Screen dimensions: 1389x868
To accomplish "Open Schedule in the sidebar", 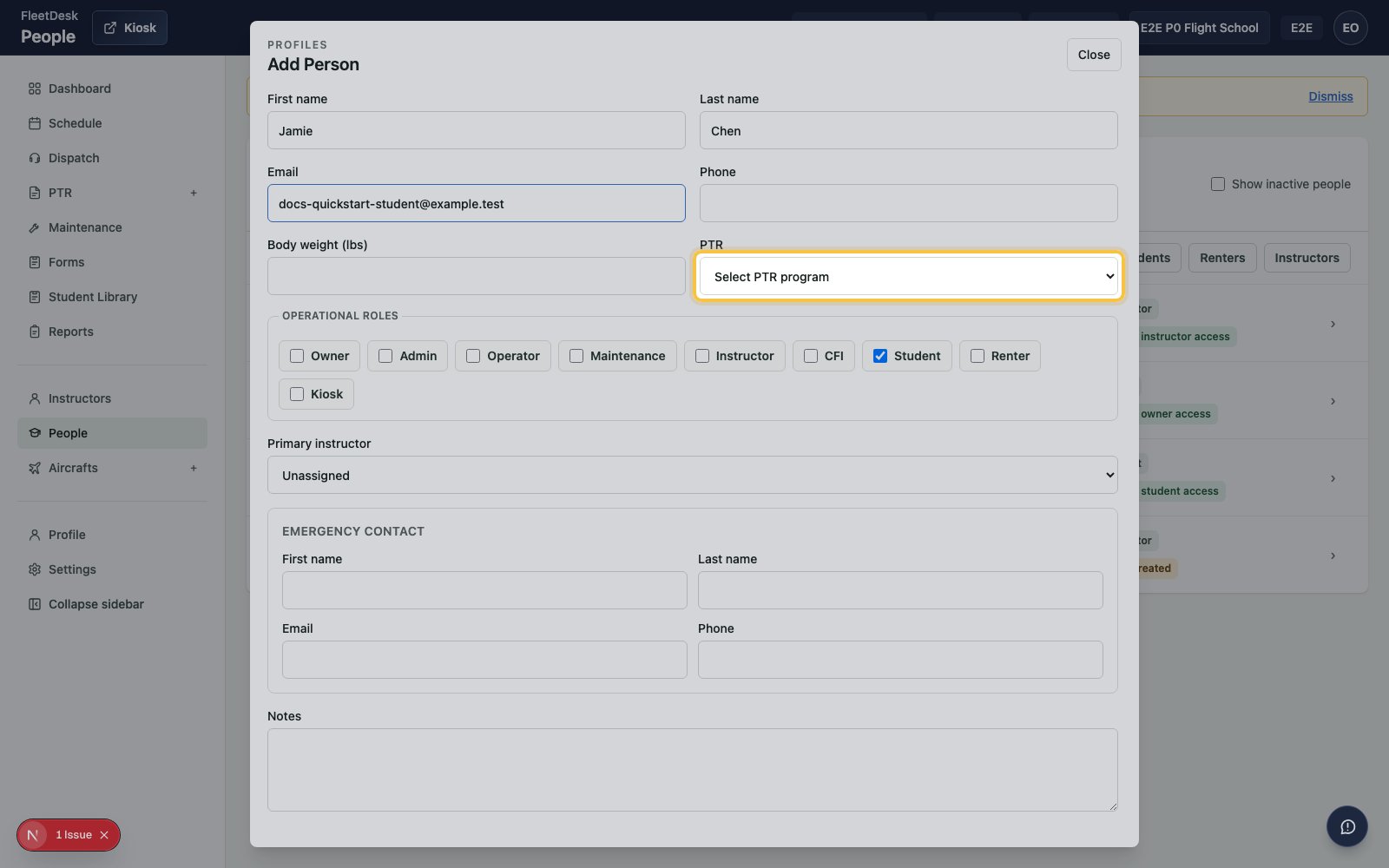I will click(112, 123).
